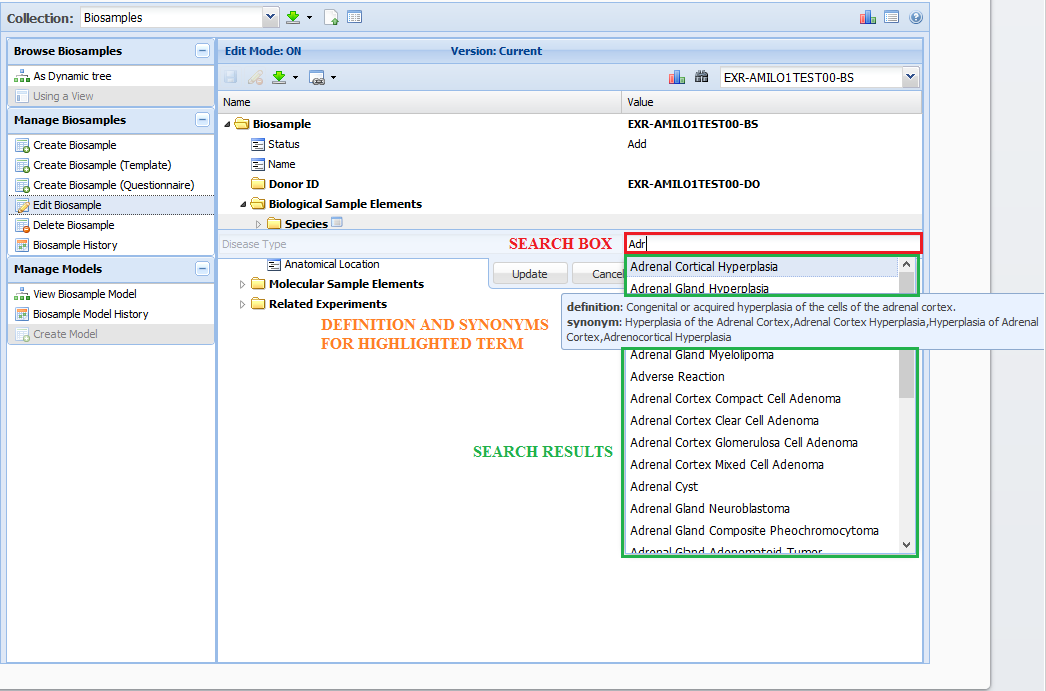1046x691 pixels.
Task: Click the help question mark icon
Action: [x=915, y=17]
